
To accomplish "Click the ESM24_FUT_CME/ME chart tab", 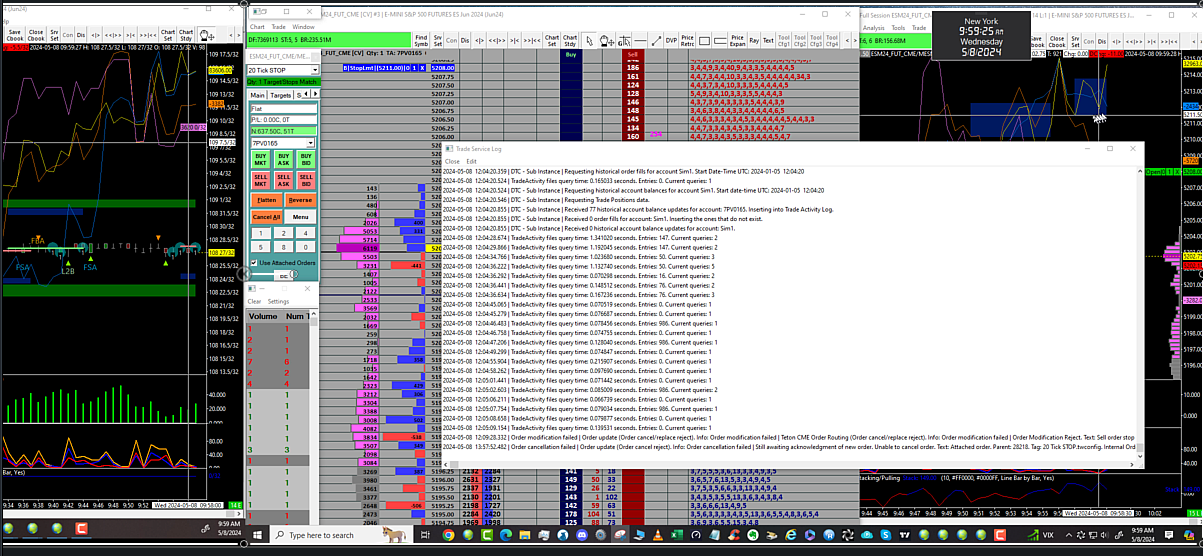I will (x=283, y=56).
